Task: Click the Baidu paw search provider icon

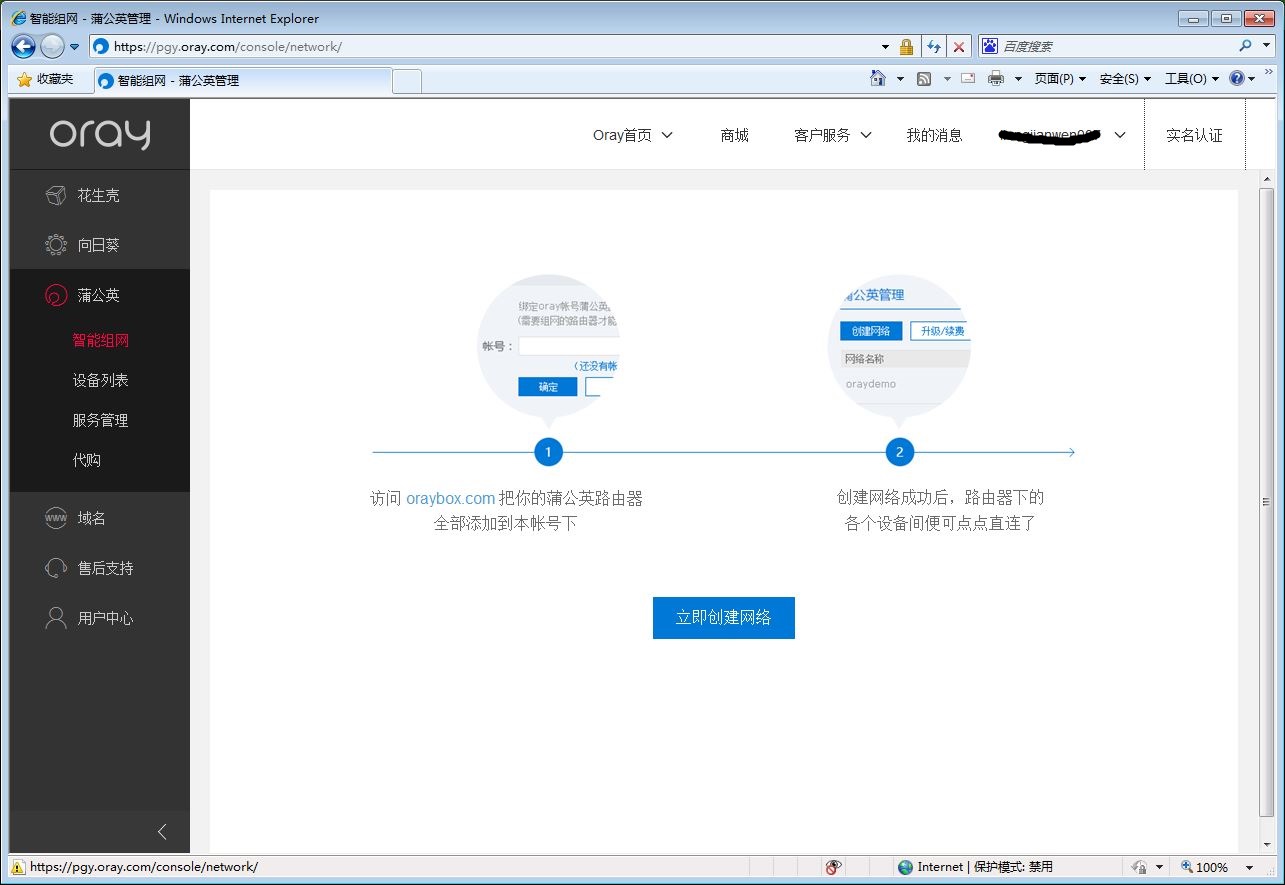Action: coord(990,46)
